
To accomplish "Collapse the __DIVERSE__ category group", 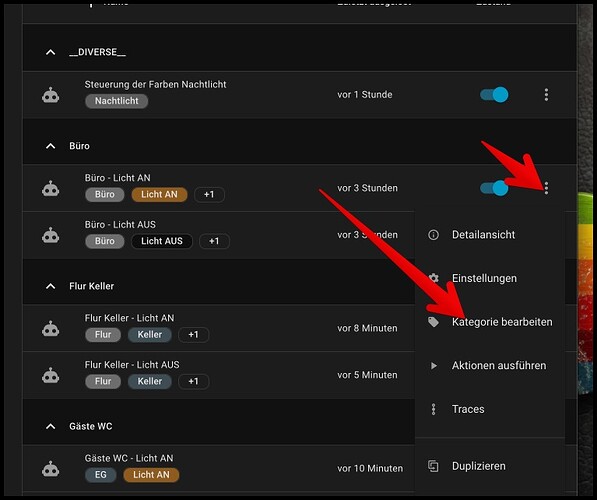I will tap(50, 53).
